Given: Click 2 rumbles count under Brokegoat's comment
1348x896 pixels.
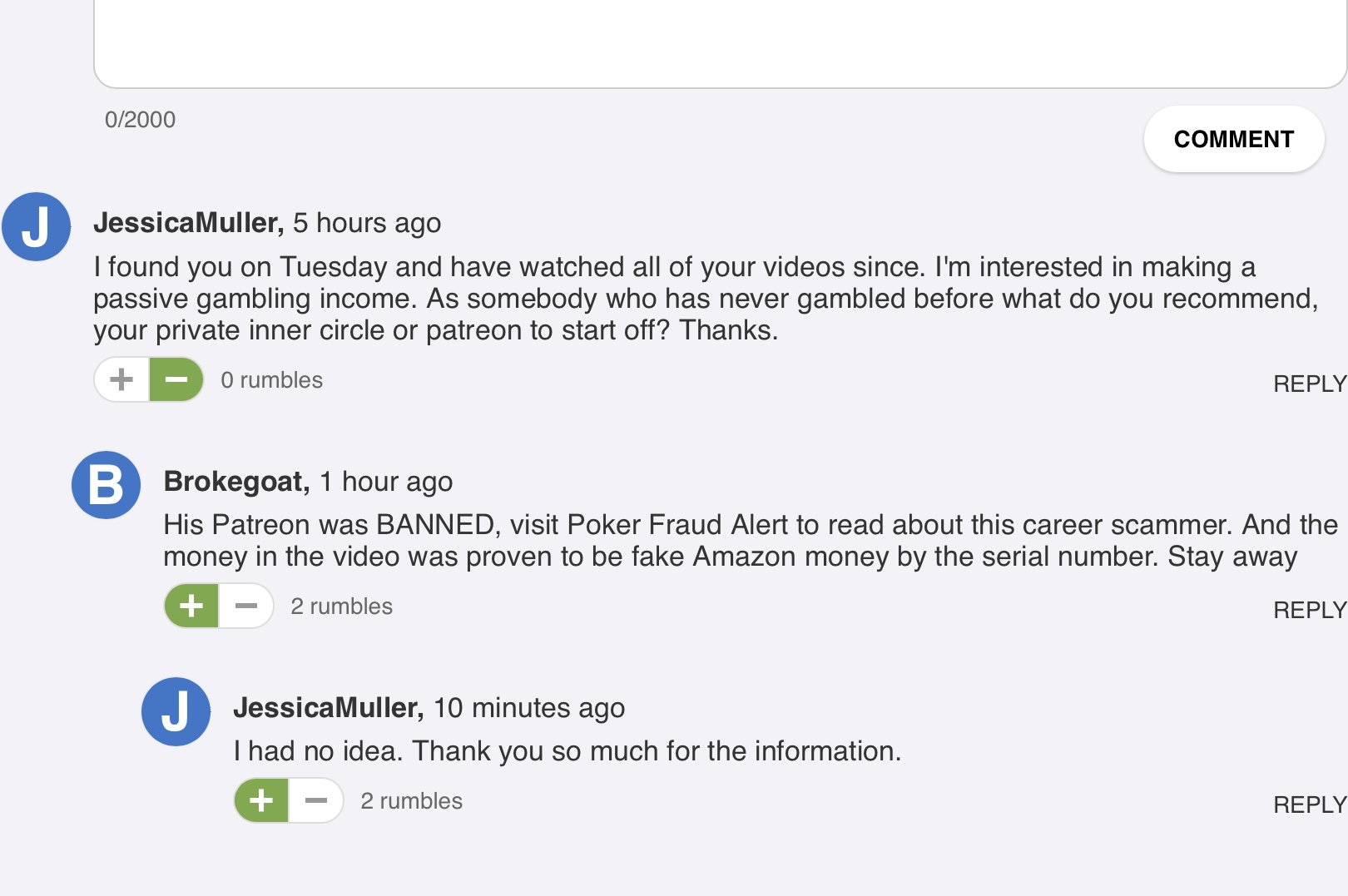Looking at the screenshot, I should (x=341, y=606).
